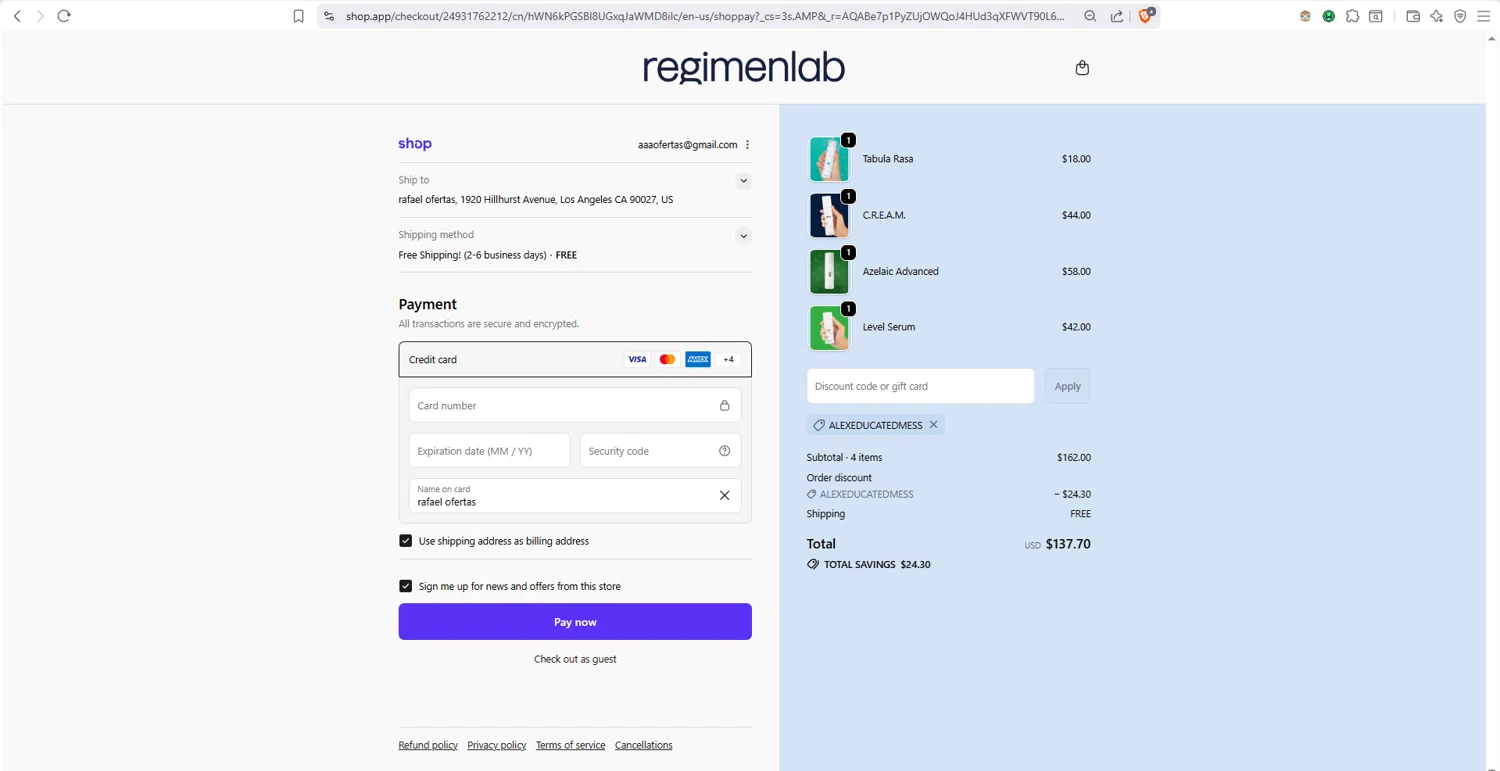Screen dimensions: 1500x771
Task: Click the total amount $137.70
Action: click(1068, 544)
